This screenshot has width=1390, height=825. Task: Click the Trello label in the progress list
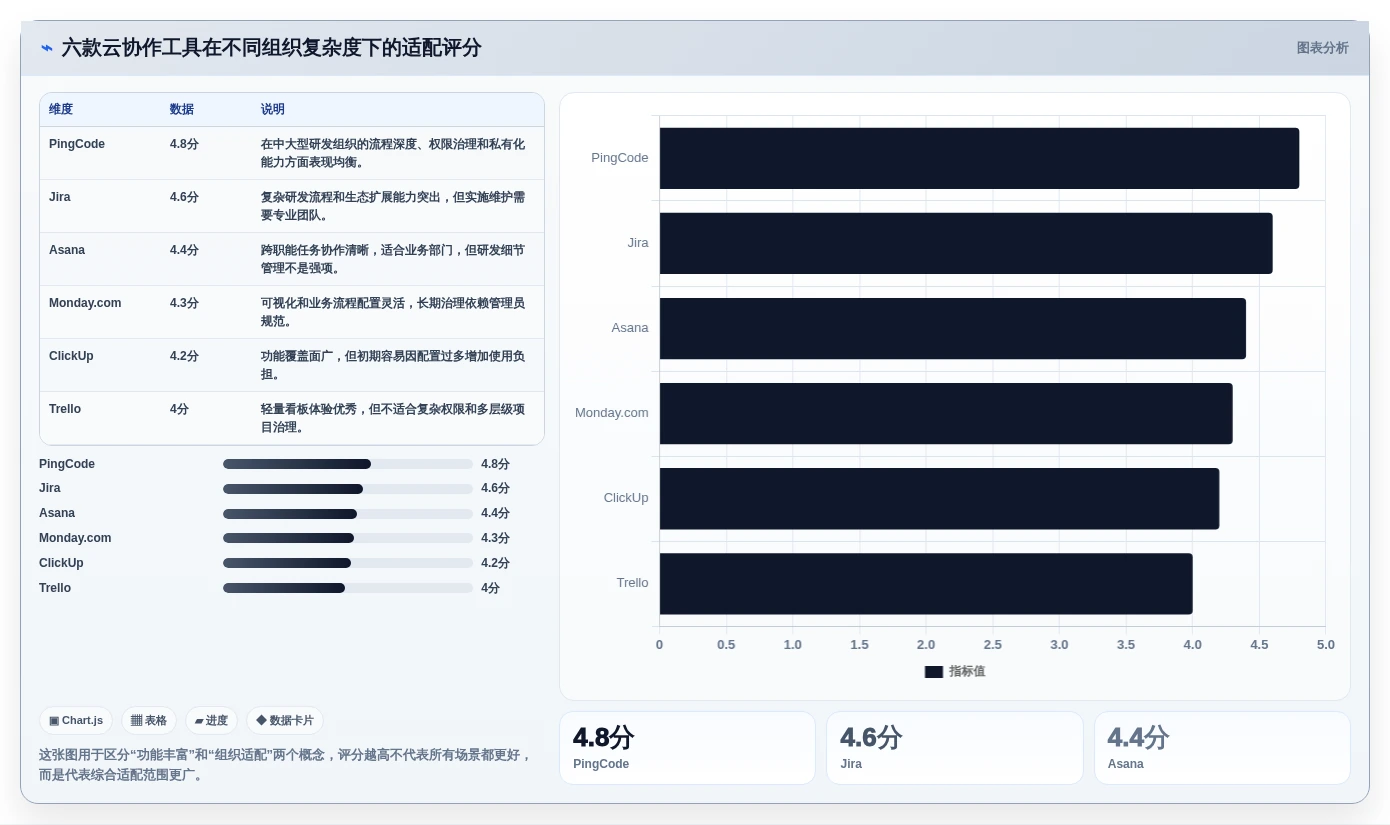coord(55,588)
